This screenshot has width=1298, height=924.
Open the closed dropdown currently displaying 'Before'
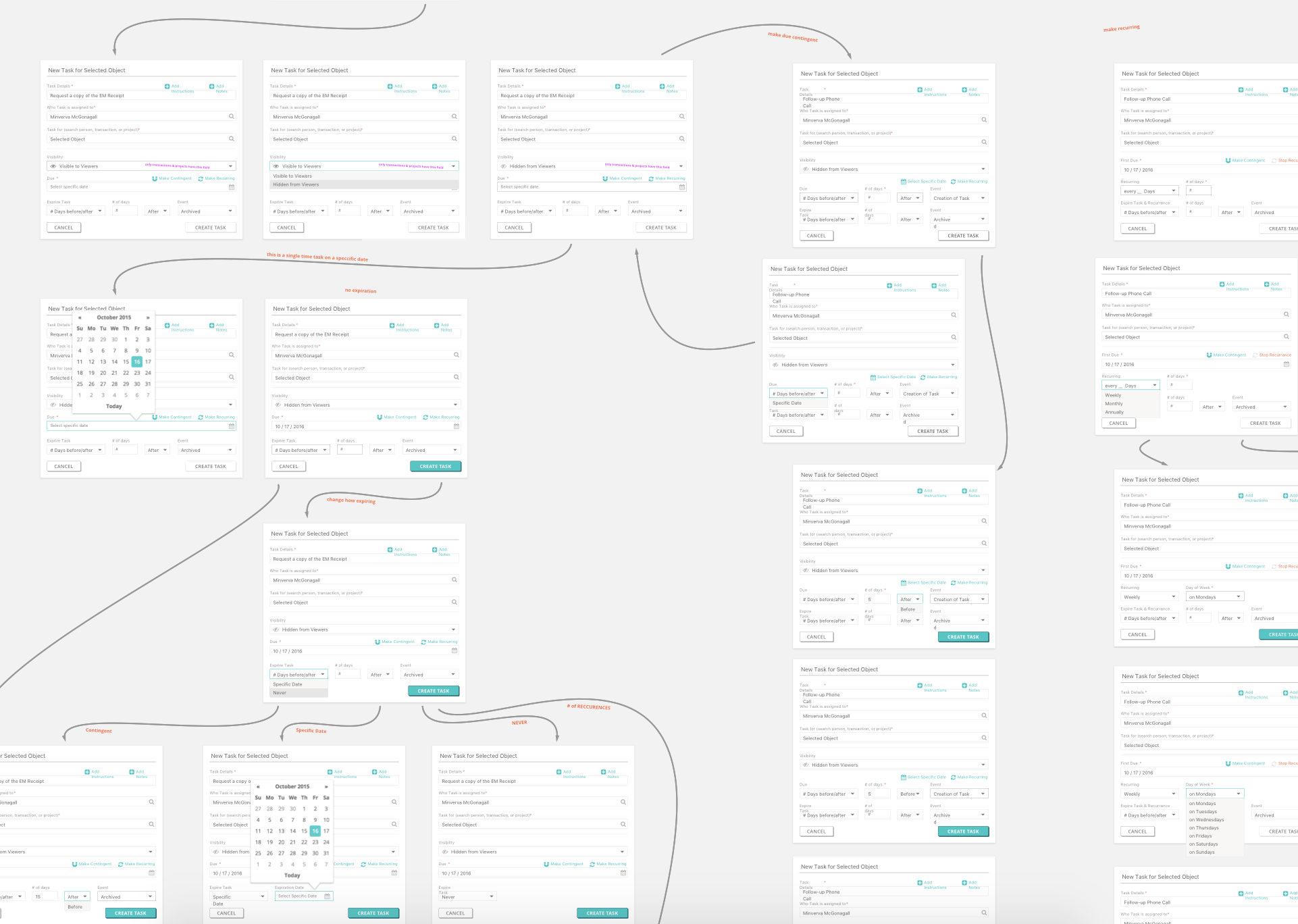point(910,794)
